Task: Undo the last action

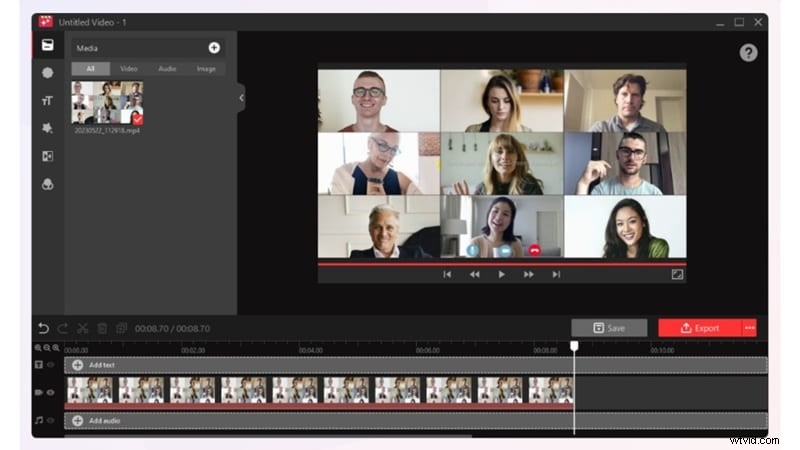Action: [x=43, y=328]
